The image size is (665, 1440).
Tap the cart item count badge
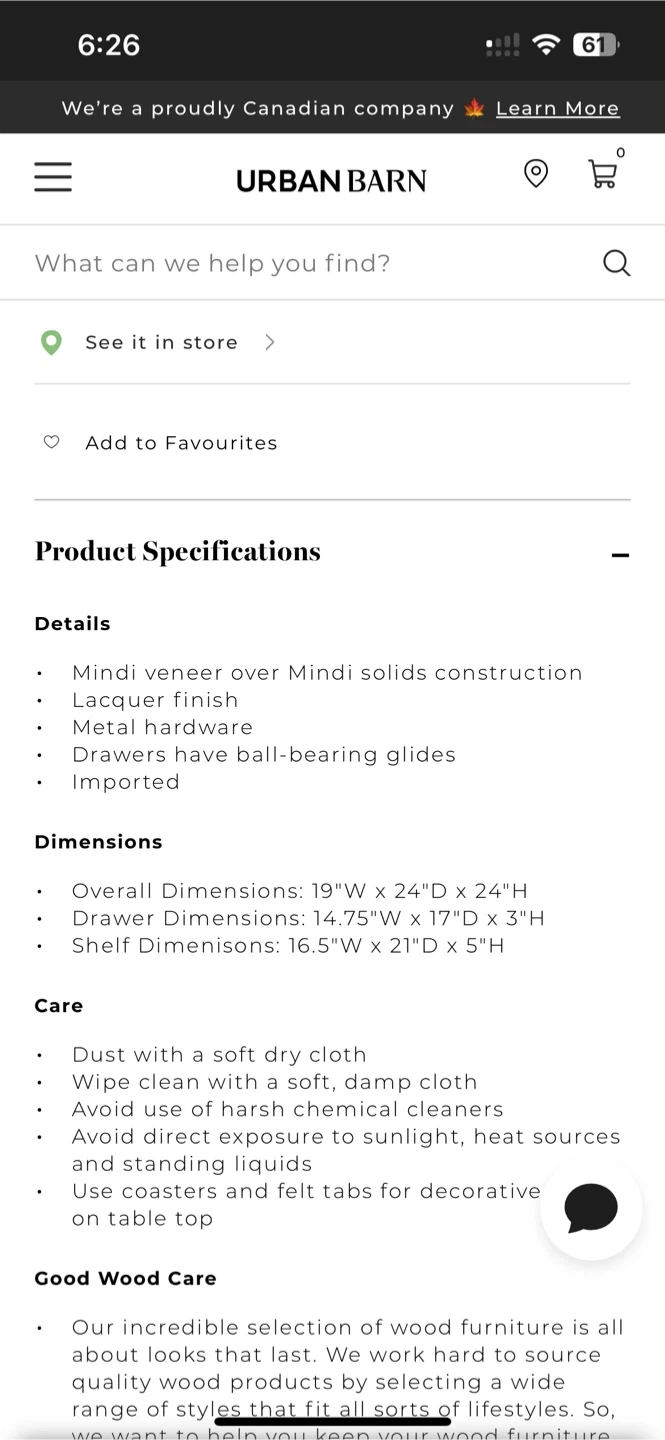click(x=621, y=153)
